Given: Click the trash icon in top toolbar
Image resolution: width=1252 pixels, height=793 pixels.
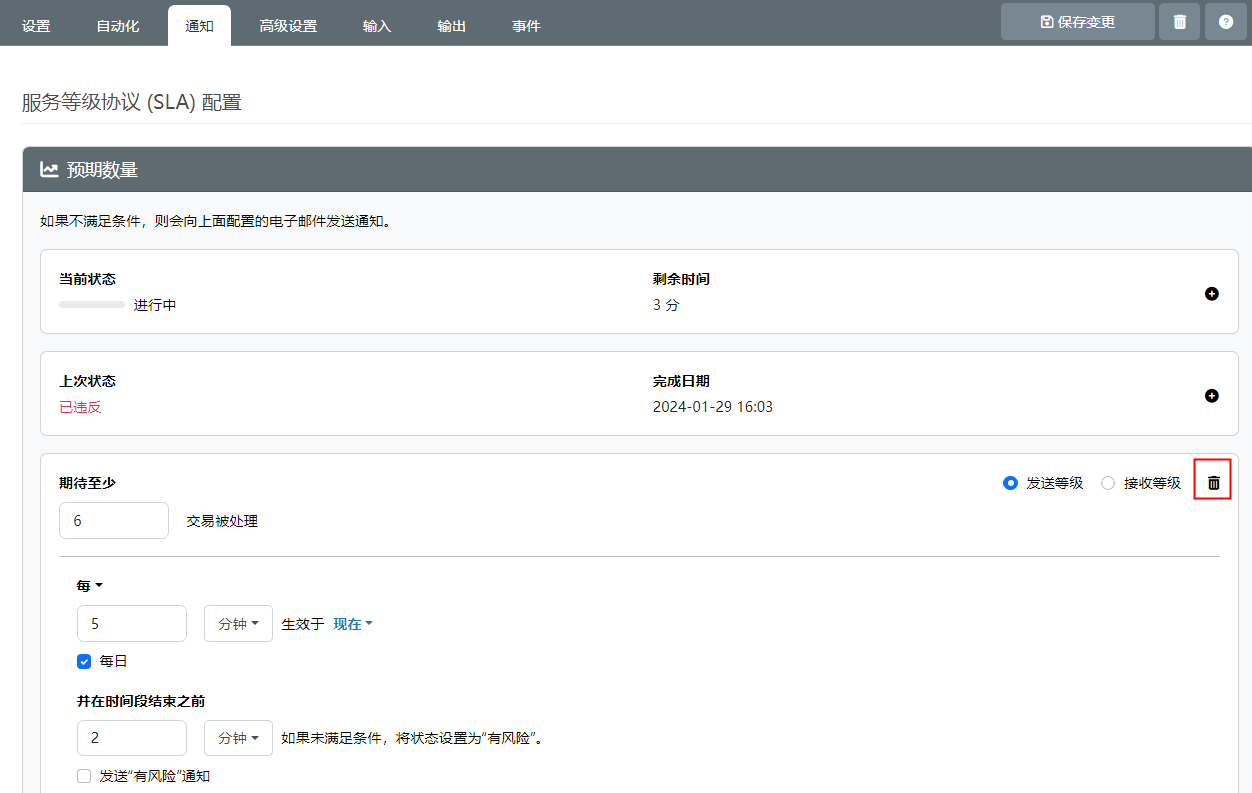Looking at the screenshot, I should (x=1179, y=22).
